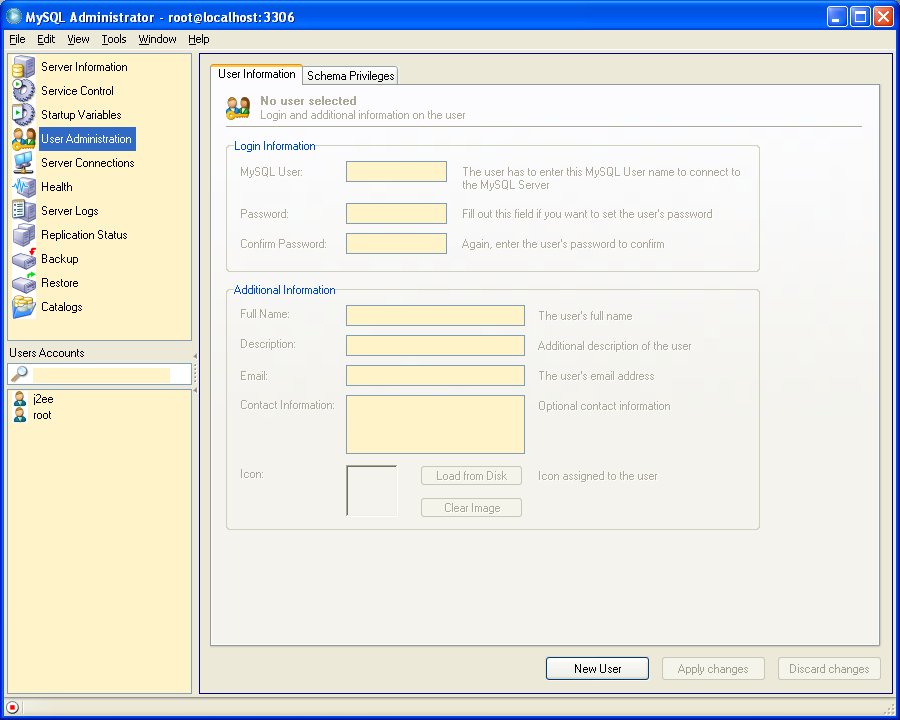Click the MySQL Administrator title bar icon

13,16
